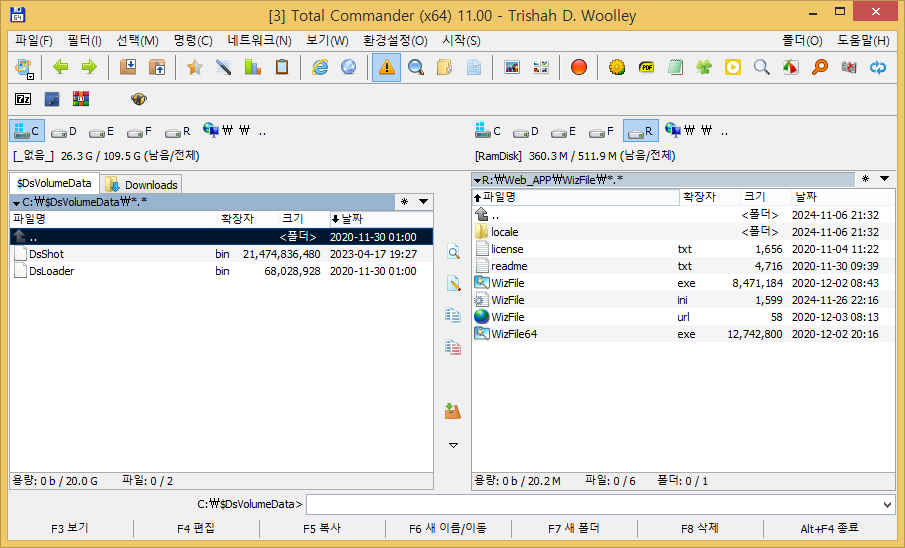
Task: Switch to the $DsVolumeData tab
Action: coord(54,183)
